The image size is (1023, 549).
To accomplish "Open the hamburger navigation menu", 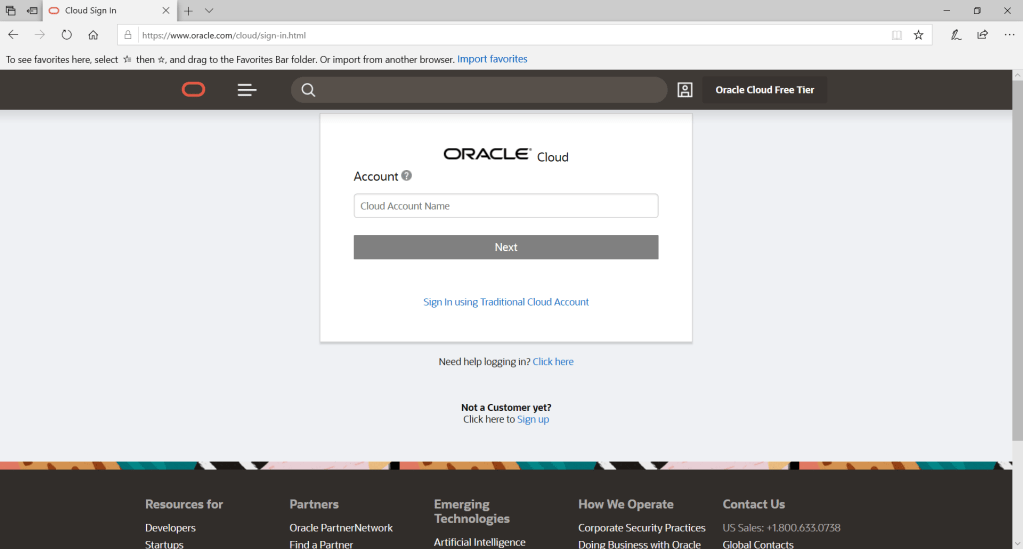I will click(x=247, y=90).
